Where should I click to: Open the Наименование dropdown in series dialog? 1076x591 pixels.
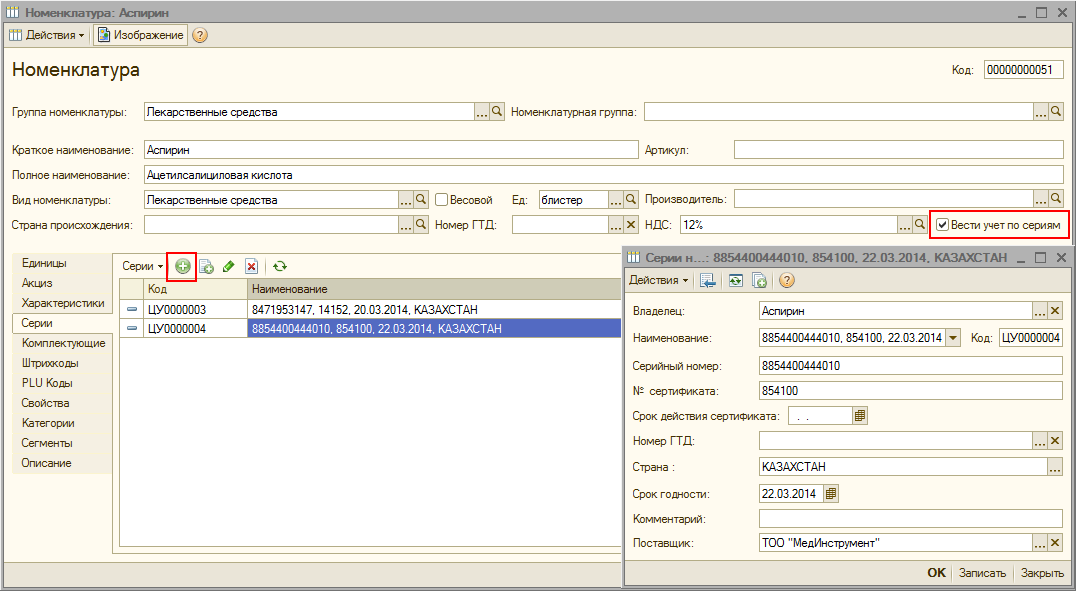[x=953, y=338]
